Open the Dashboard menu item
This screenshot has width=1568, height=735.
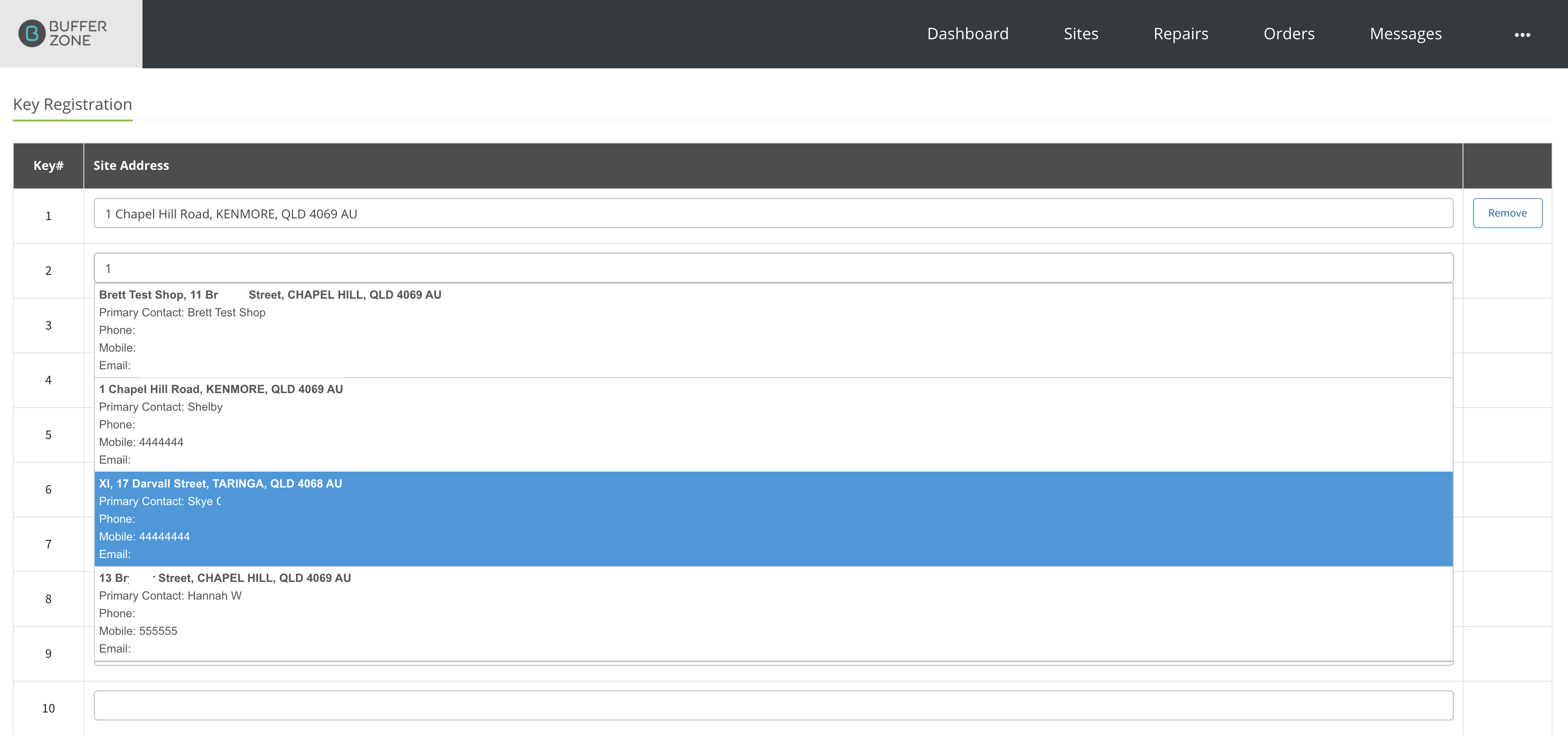[x=967, y=34]
